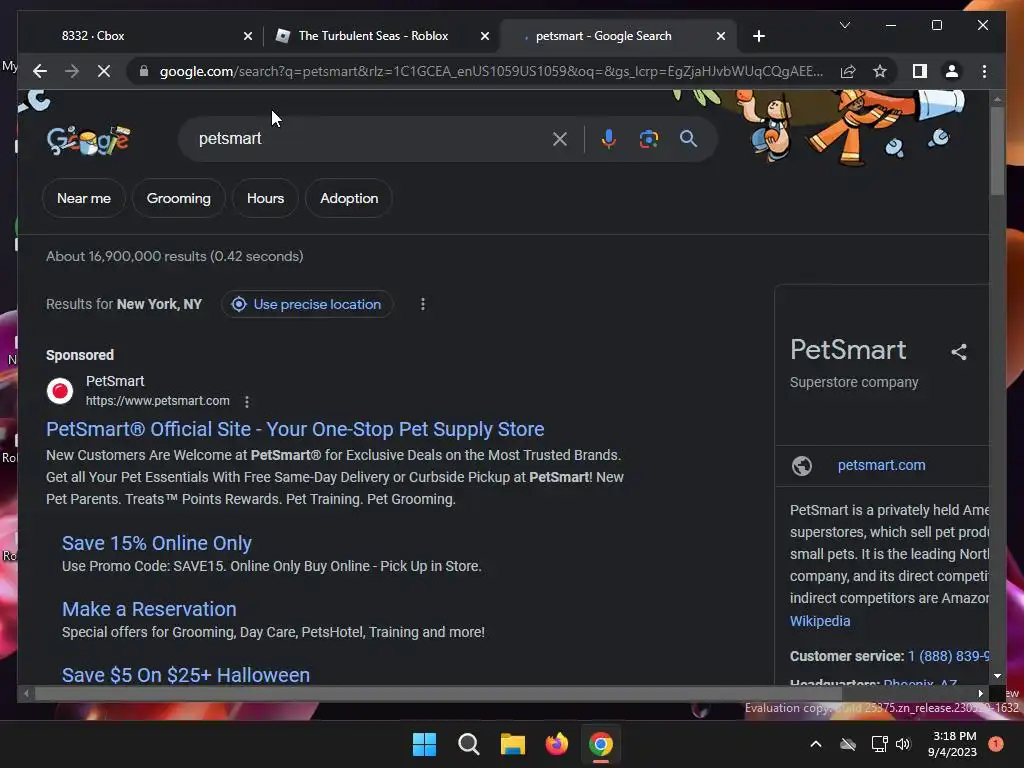Open Chrome profile menu
Screen dimensions: 1024x768
[x=952, y=71]
